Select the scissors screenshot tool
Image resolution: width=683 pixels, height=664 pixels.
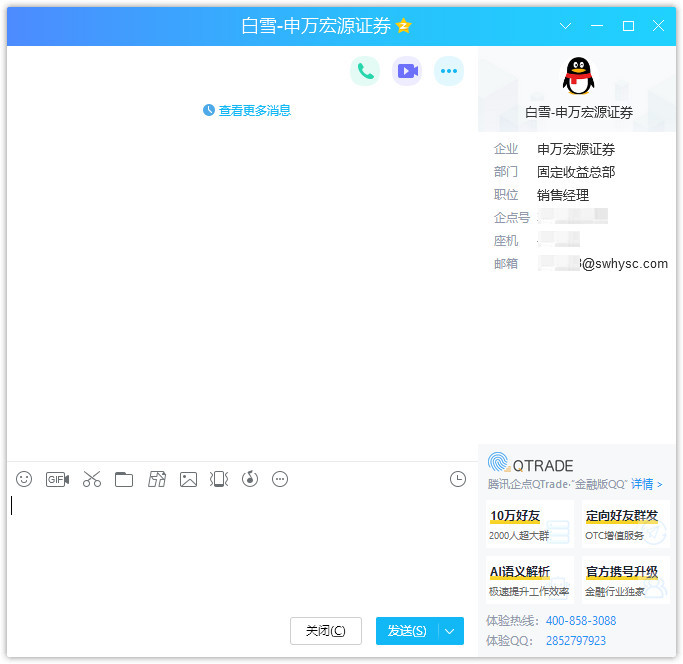(92, 479)
